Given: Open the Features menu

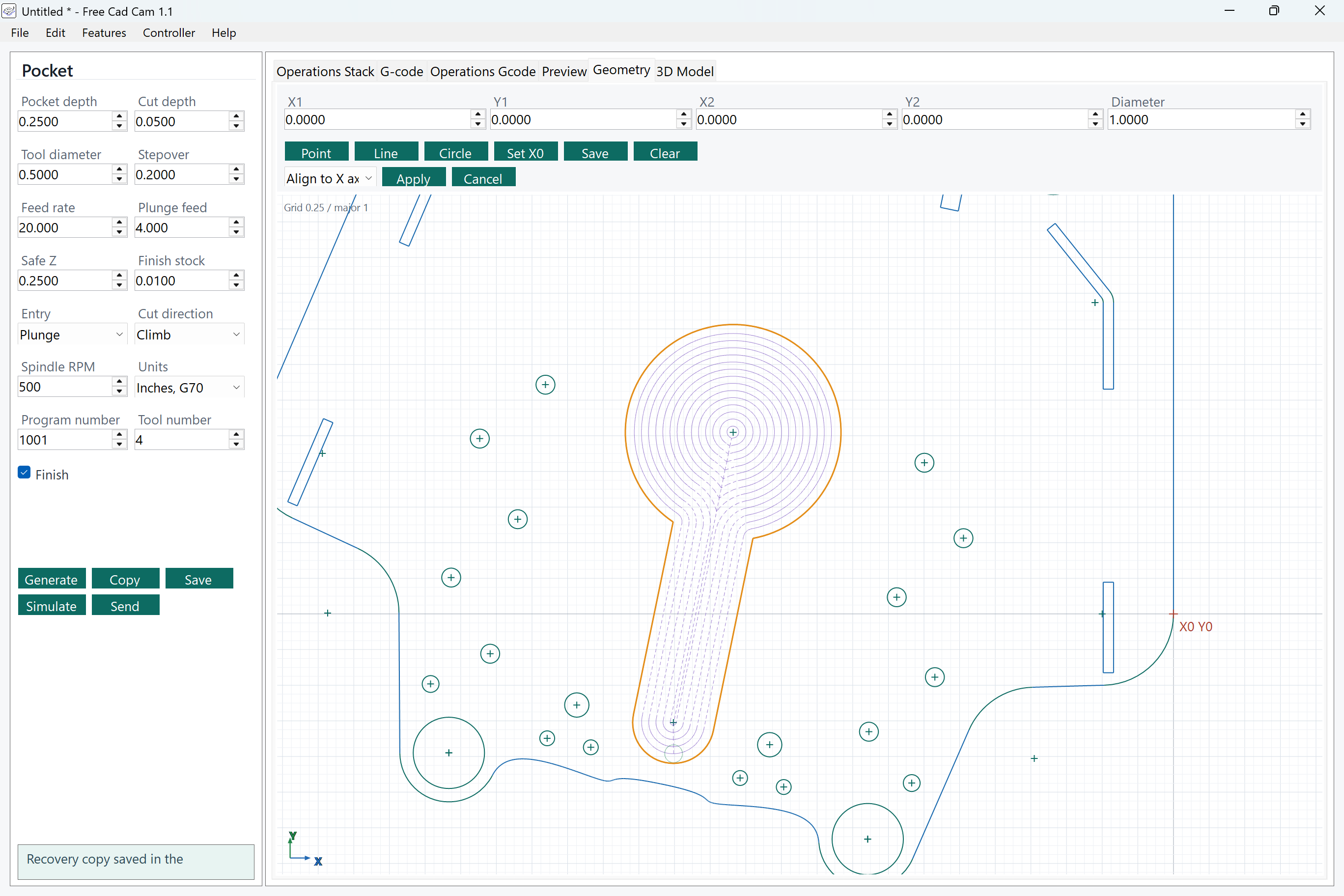Looking at the screenshot, I should 104,32.
